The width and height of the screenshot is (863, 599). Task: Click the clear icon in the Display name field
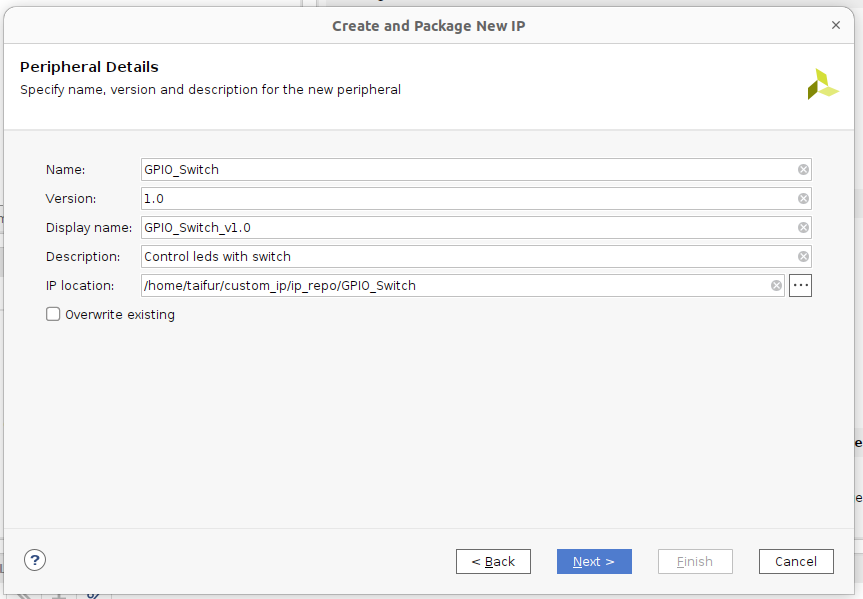point(803,228)
